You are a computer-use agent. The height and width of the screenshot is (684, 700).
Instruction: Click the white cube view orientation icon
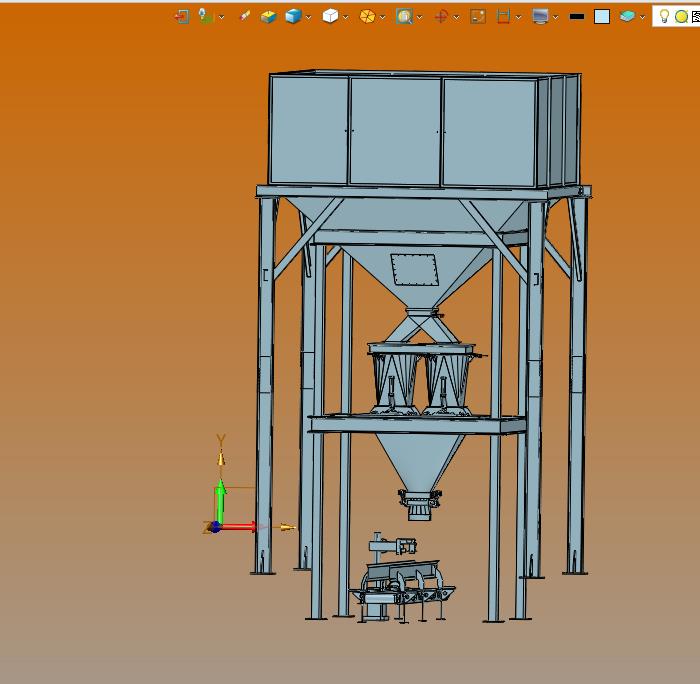[x=330, y=17]
